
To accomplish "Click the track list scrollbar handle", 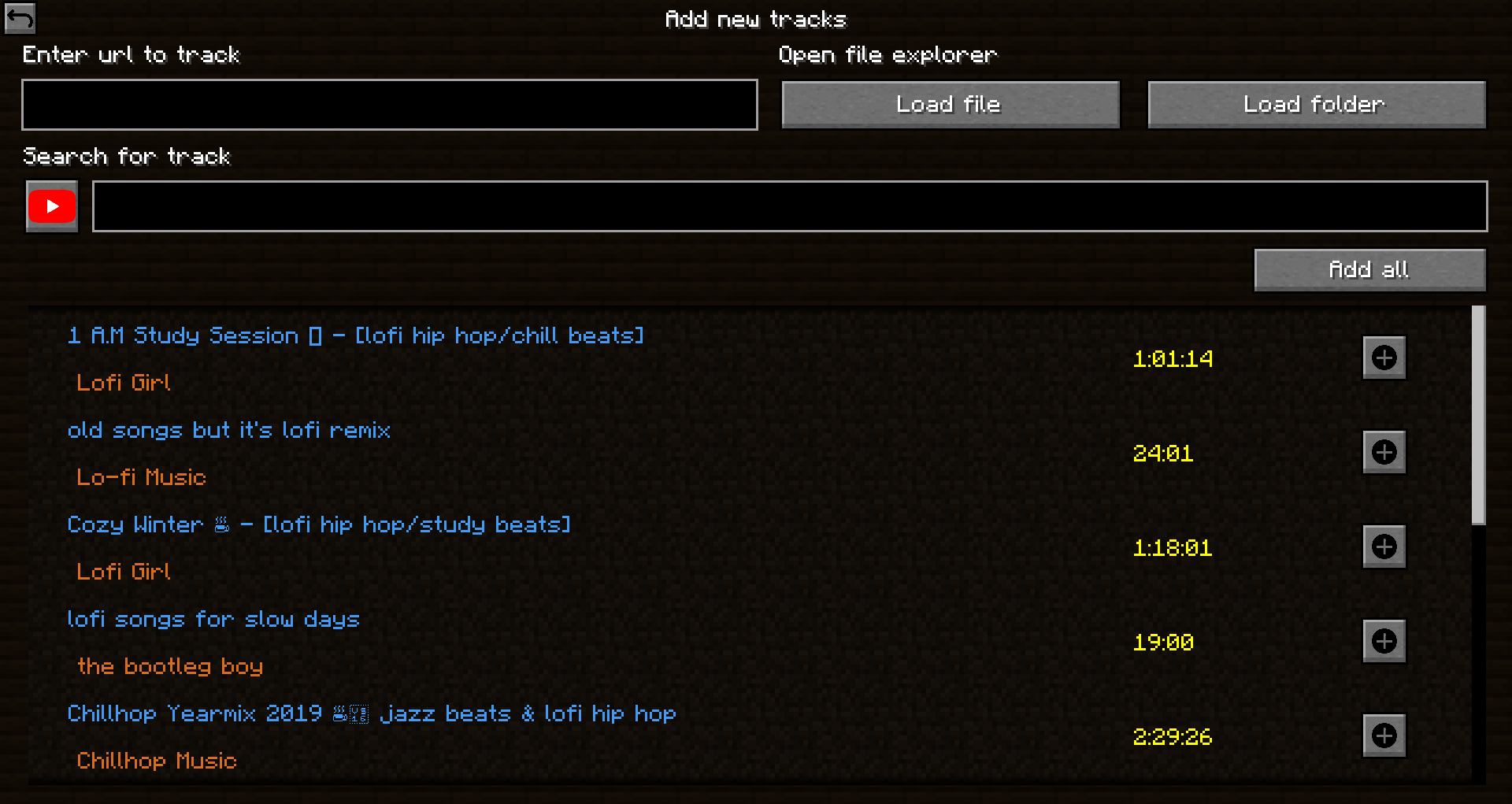I will tap(1479, 415).
